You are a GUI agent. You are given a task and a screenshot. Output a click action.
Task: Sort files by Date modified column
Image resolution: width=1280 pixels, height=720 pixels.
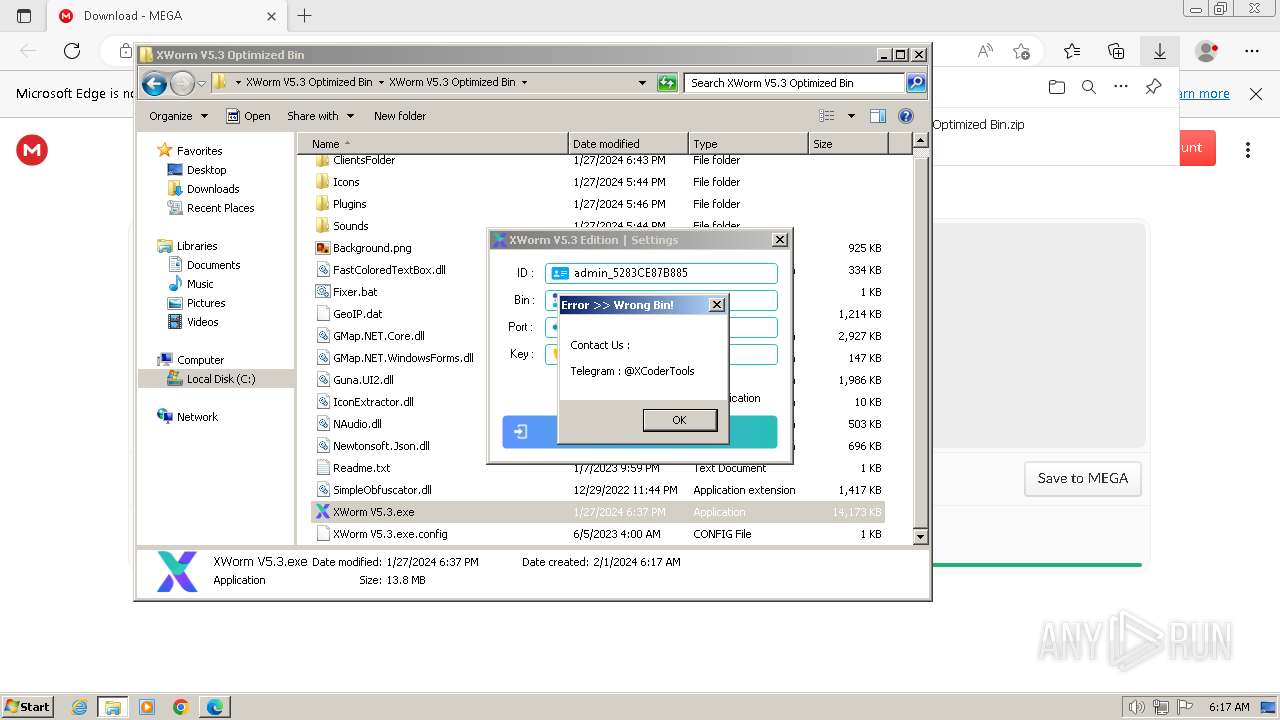pyautogui.click(x=628, y=144)
